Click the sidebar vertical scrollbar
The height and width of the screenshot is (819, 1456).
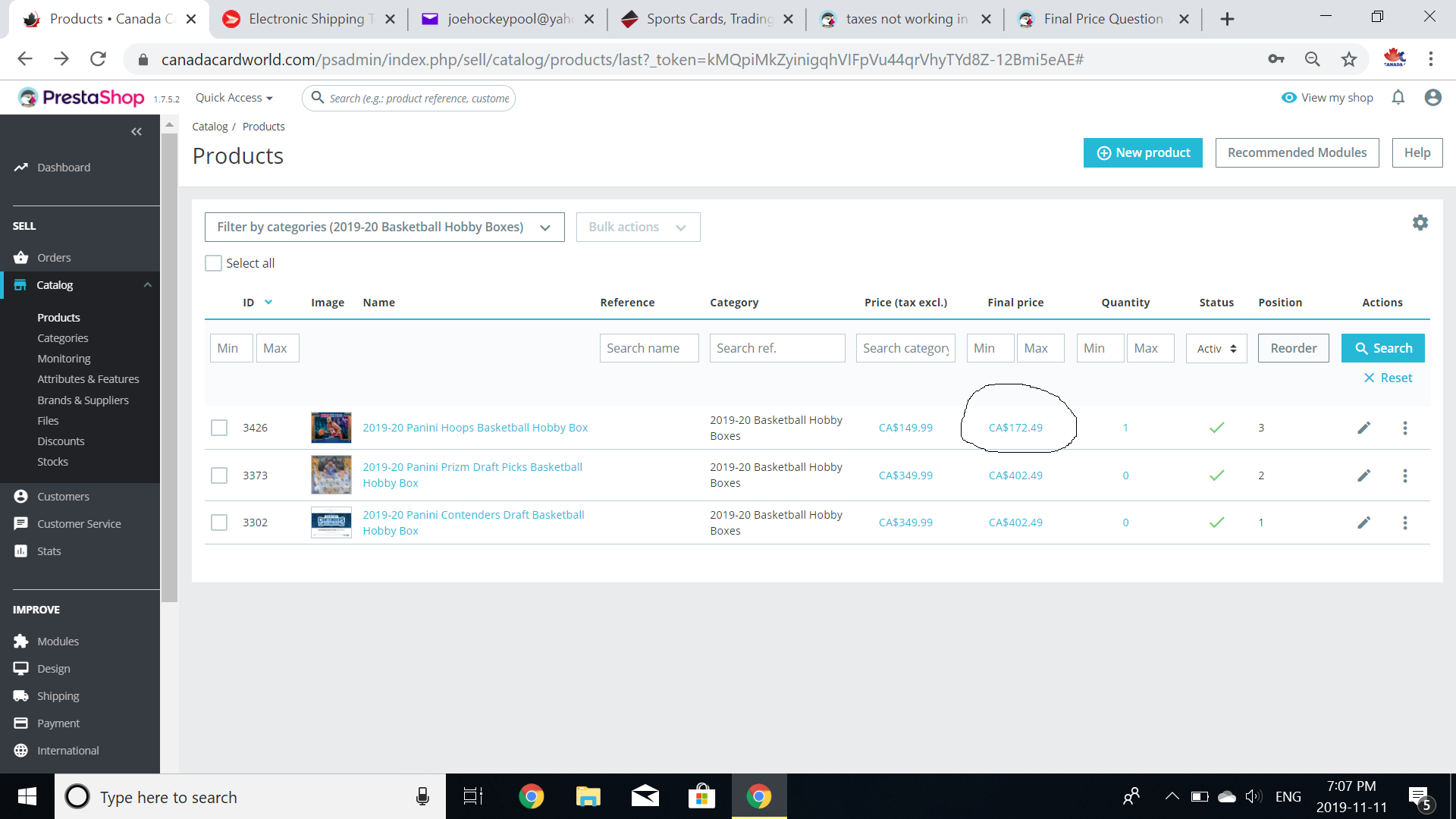coord(170,364)
